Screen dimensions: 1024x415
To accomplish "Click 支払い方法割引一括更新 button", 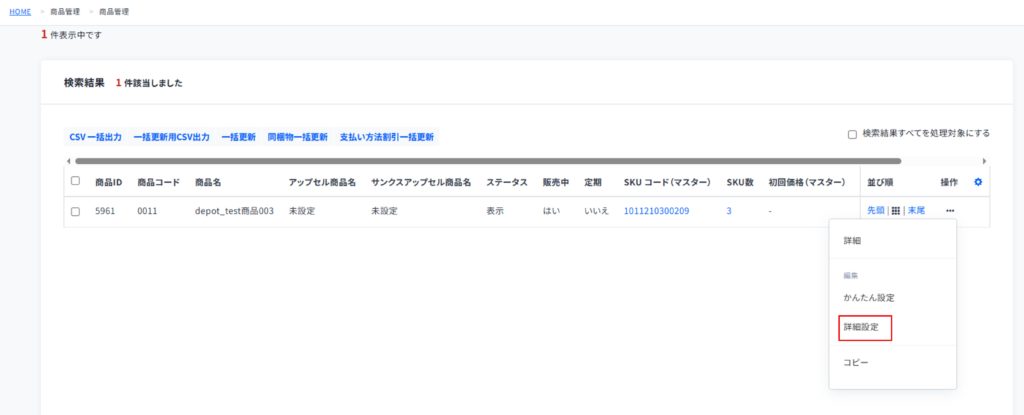I will [386, 137].
